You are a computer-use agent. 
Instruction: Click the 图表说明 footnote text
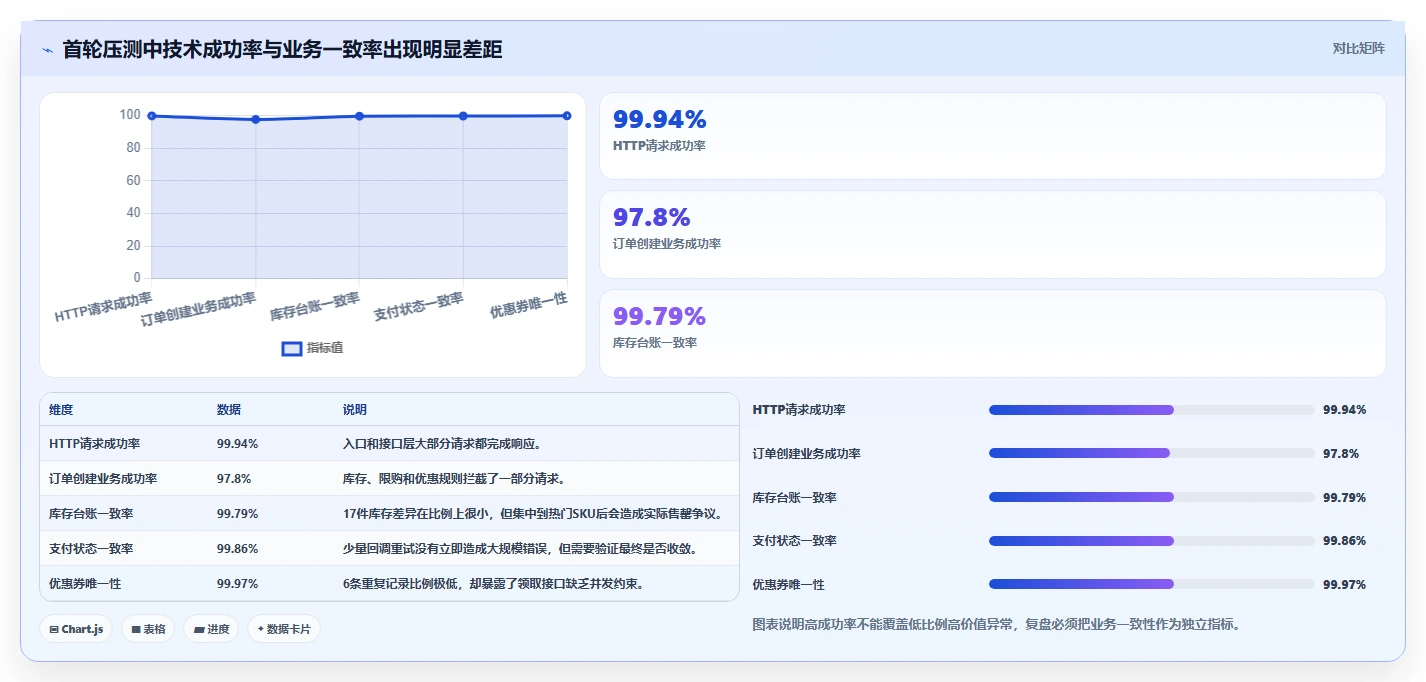click(996, 624)
